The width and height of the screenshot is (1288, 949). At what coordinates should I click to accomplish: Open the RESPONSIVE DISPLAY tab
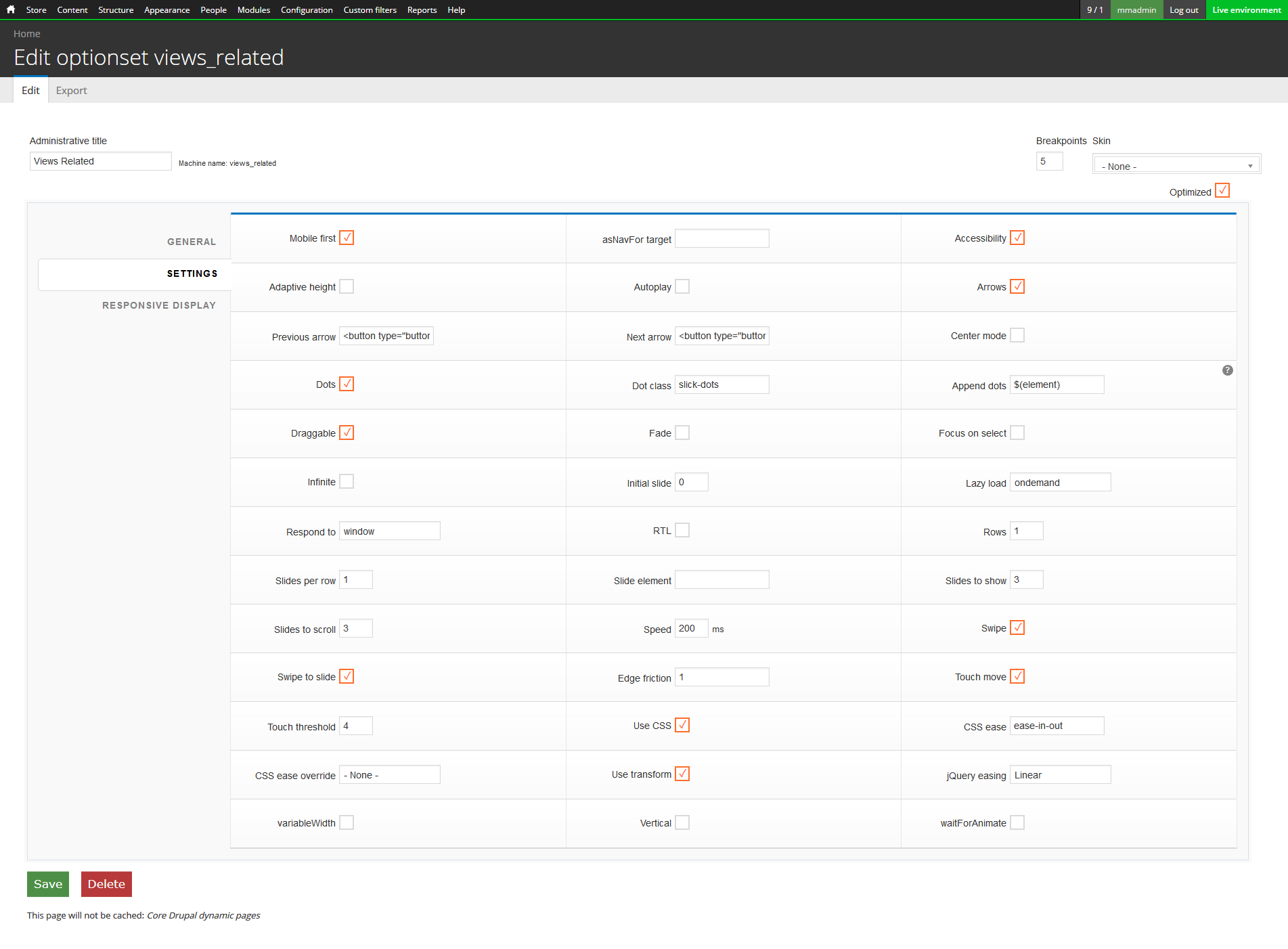pyautogui.click(x=159, y=305)
